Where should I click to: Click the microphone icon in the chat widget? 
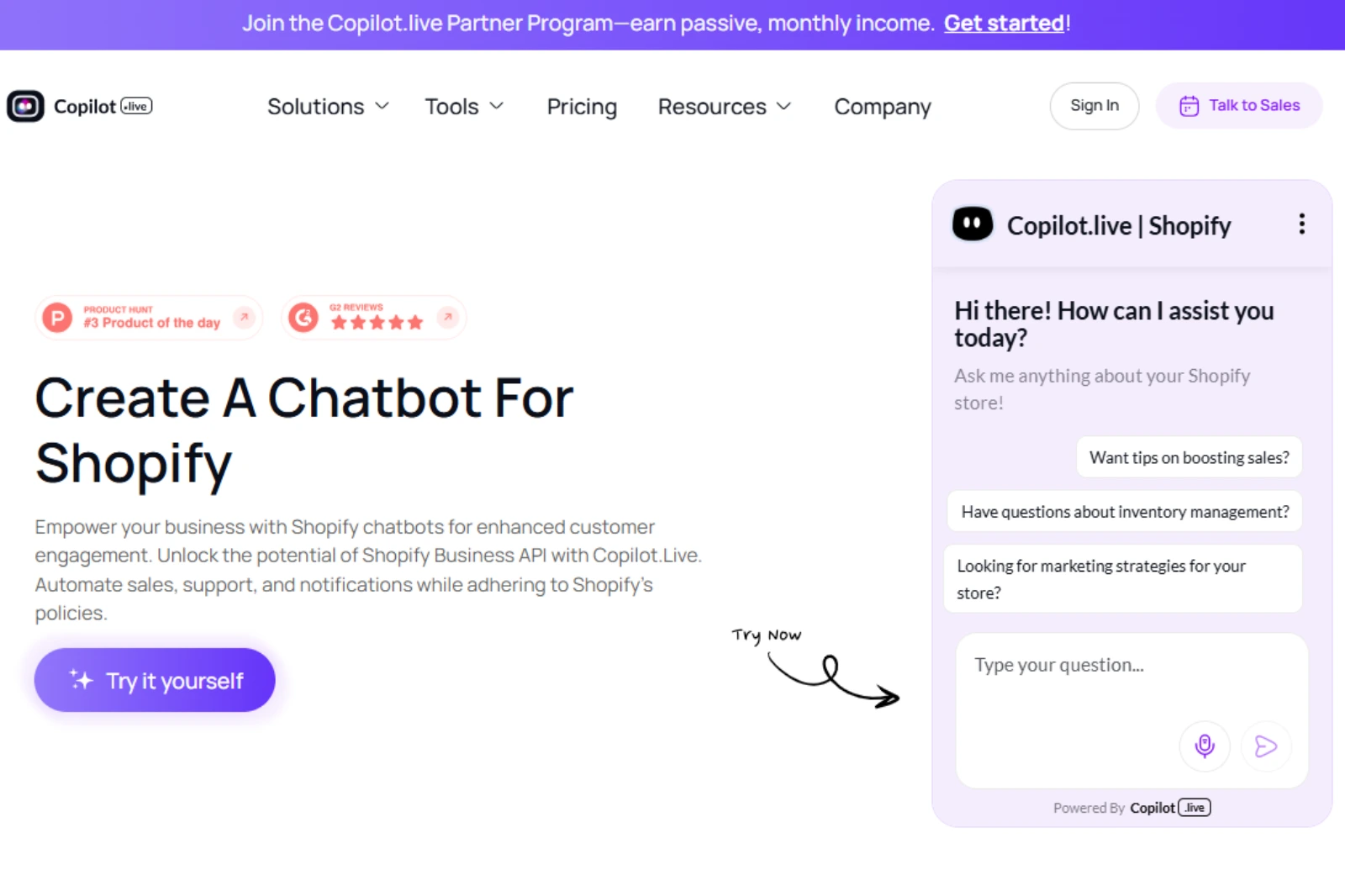1205,746
